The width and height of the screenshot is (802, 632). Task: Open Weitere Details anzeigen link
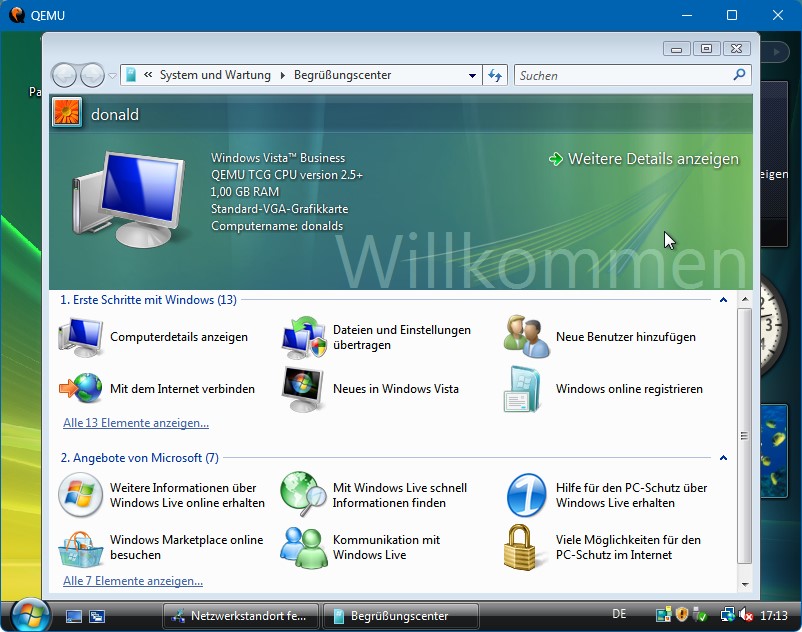653,159
